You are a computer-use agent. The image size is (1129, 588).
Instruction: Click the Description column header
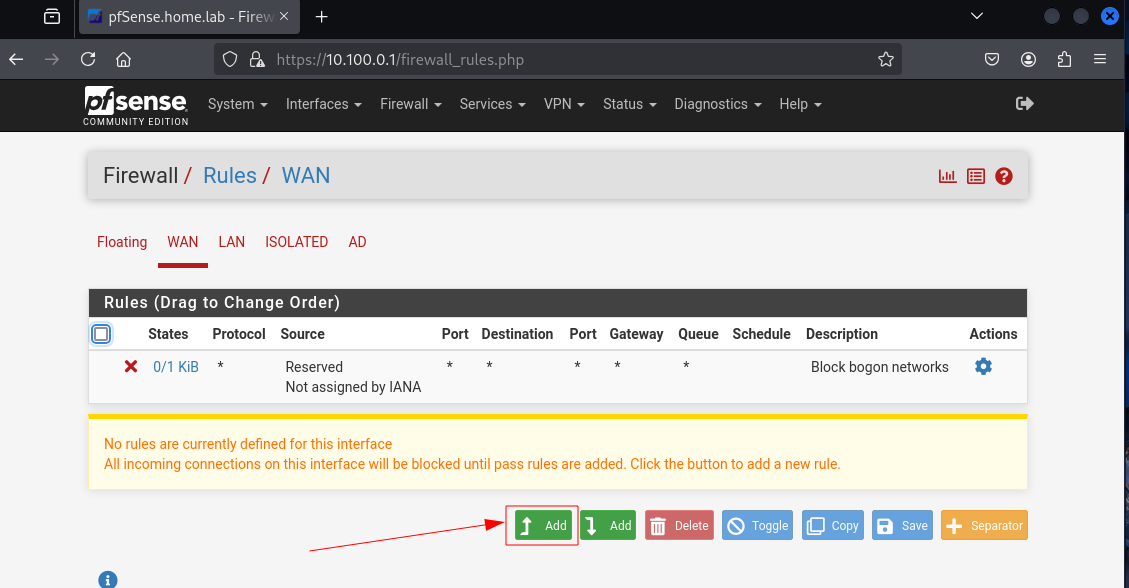pyautogui.click(x=842, y=334)
